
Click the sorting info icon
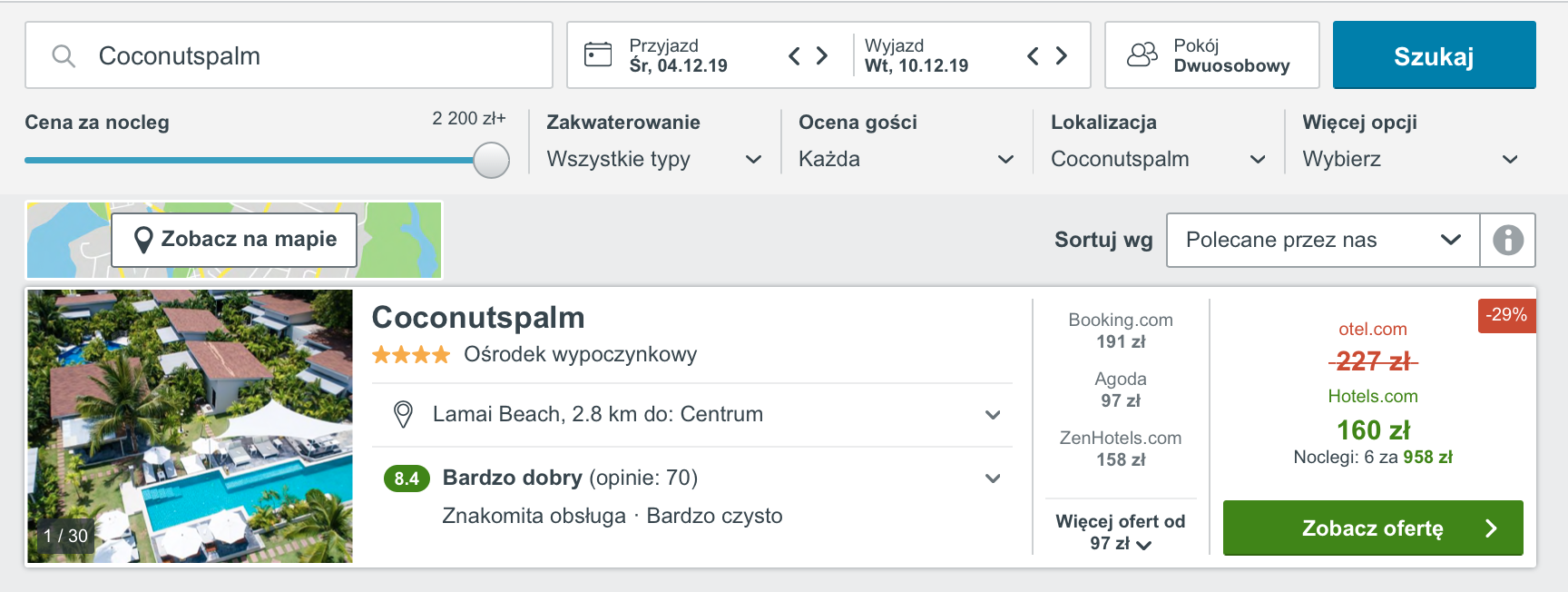[x=1508, y=240]
